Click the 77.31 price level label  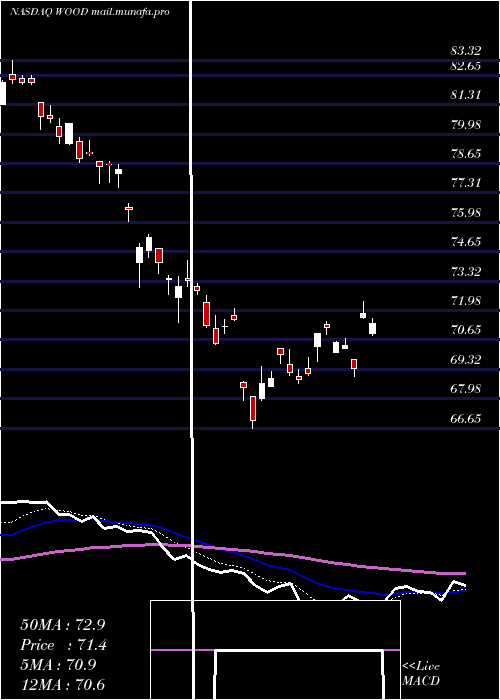tap(466, 183)
